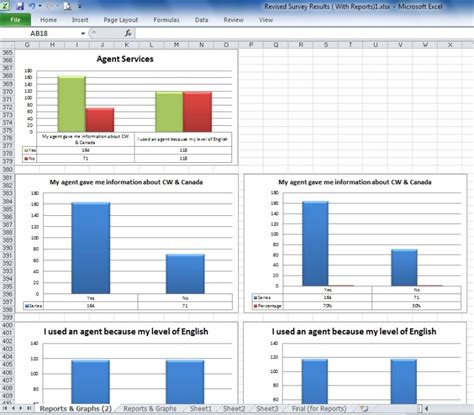Jump to last sheet tab with navigation arrow
Viewport: 474px width, 415px height.
(x=29, y=408)
